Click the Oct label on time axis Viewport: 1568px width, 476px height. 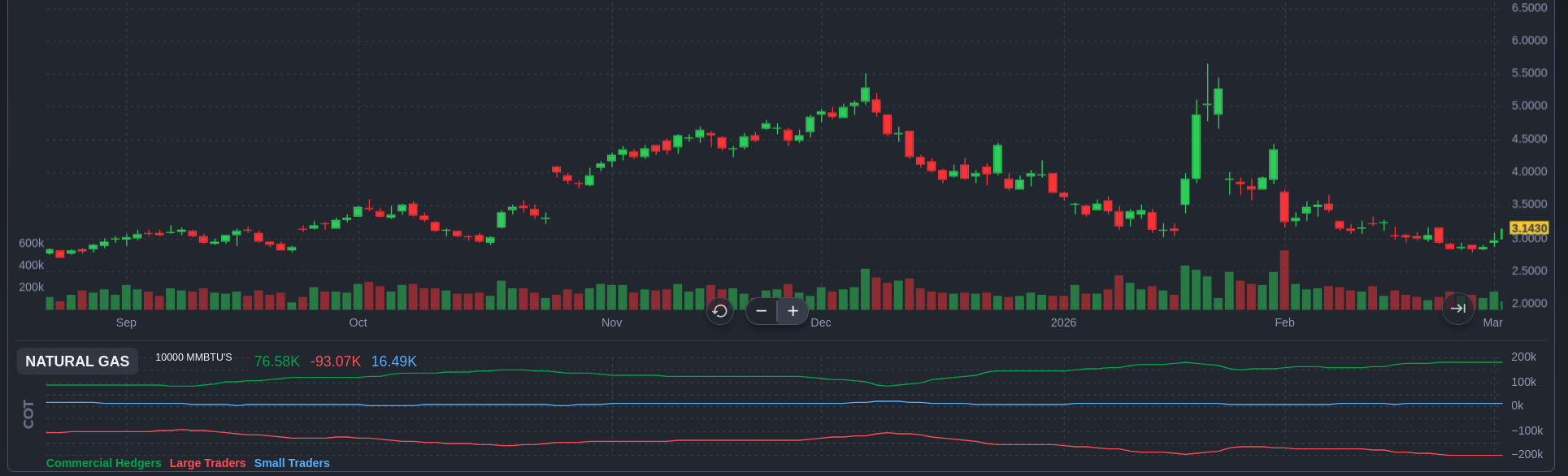[x=358, y=322]
